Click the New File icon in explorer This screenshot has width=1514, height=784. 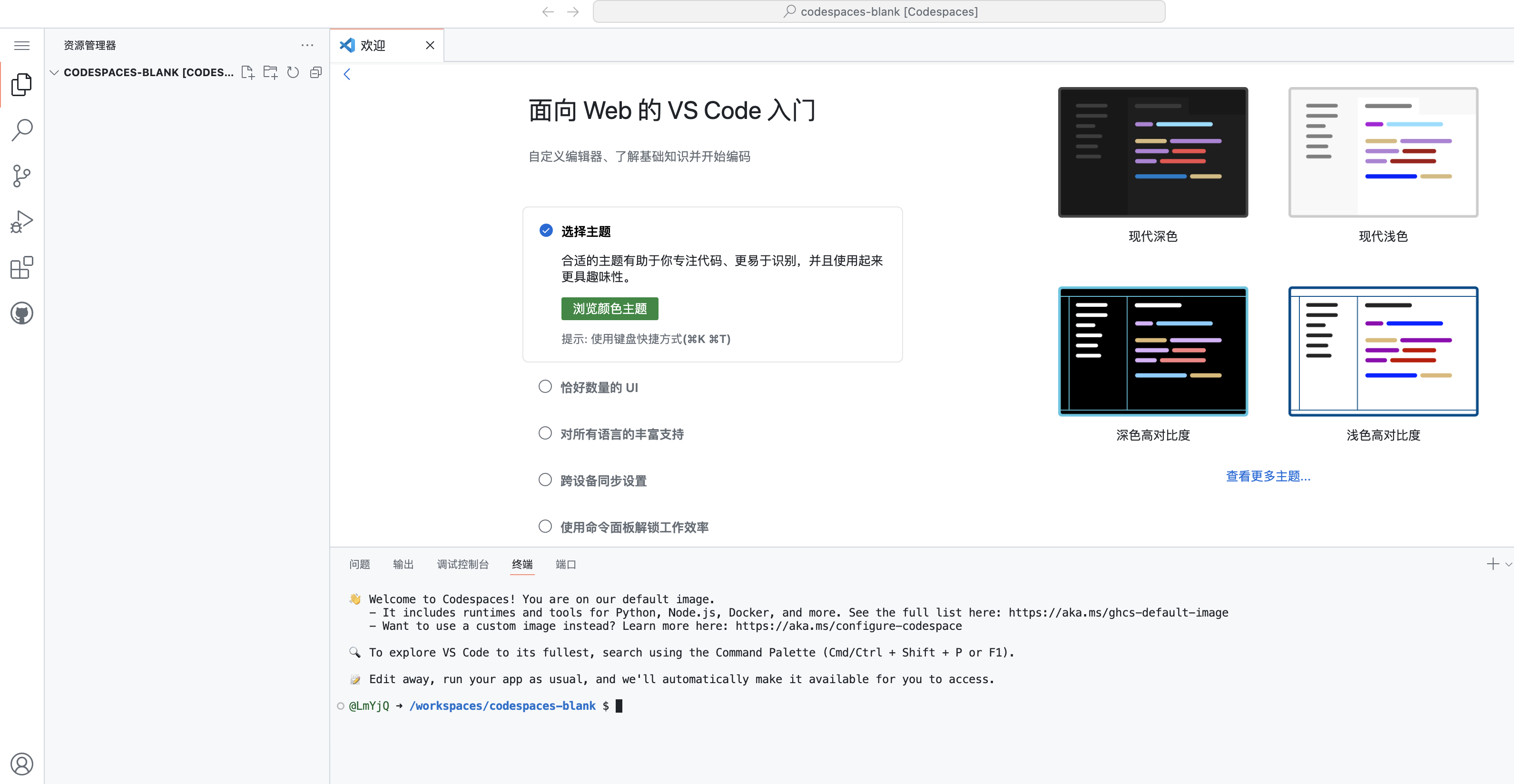click(247, 72)
